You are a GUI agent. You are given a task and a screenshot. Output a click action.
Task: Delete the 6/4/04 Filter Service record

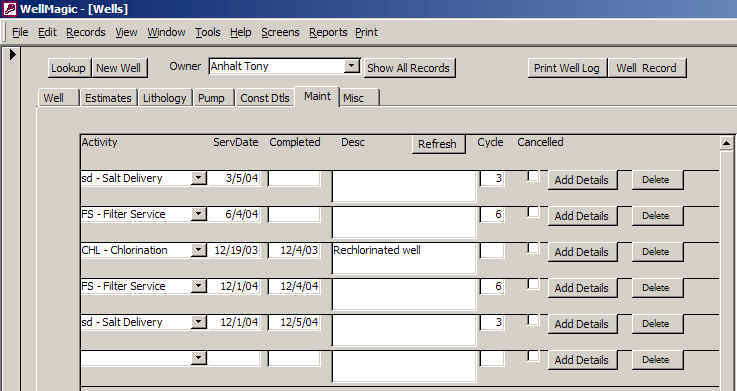tap(657, 216)
